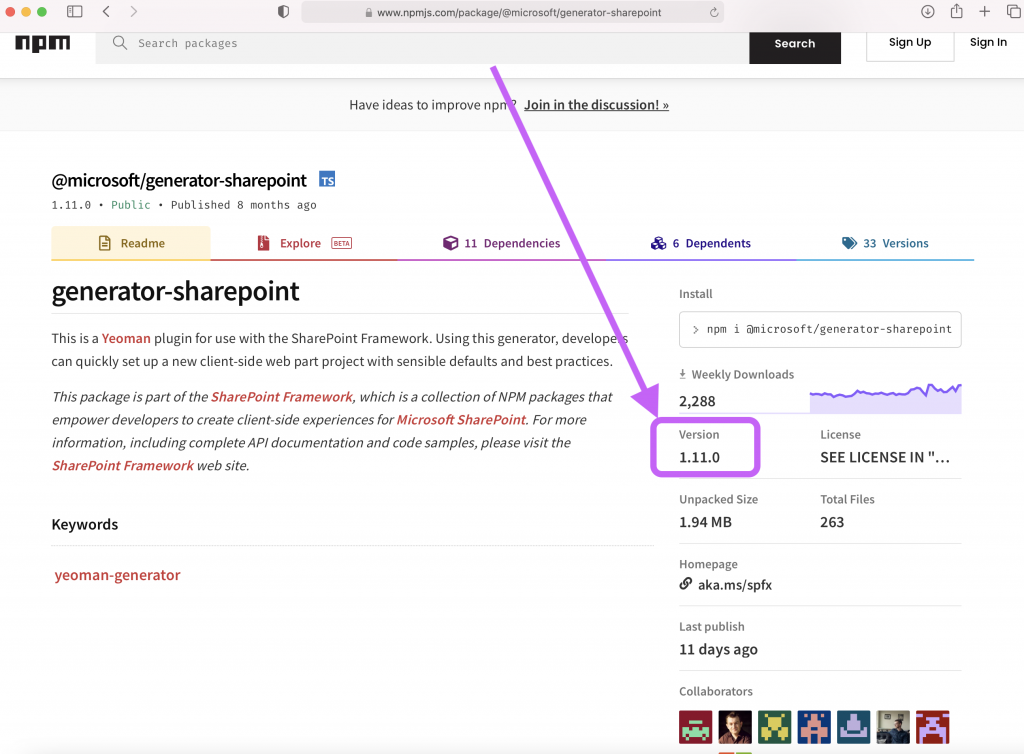Click the package title @microsoft/generator-sharepoint
This screenshot has width=1024, height=754.
[x=179, y=180]
